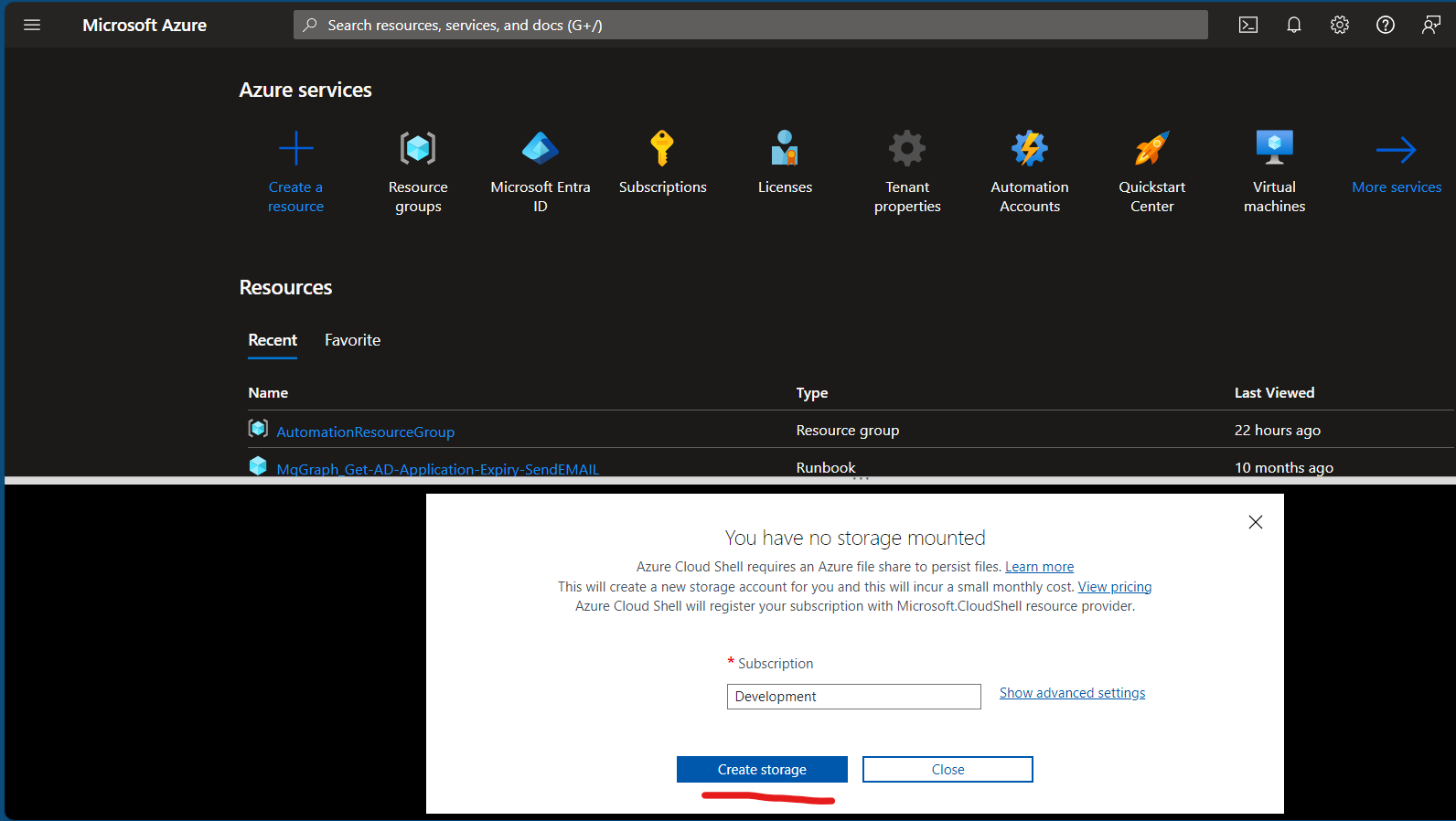Click Create a resource plus icon
The width and height of the screenshot is (1456, 821).
(295, 148)
